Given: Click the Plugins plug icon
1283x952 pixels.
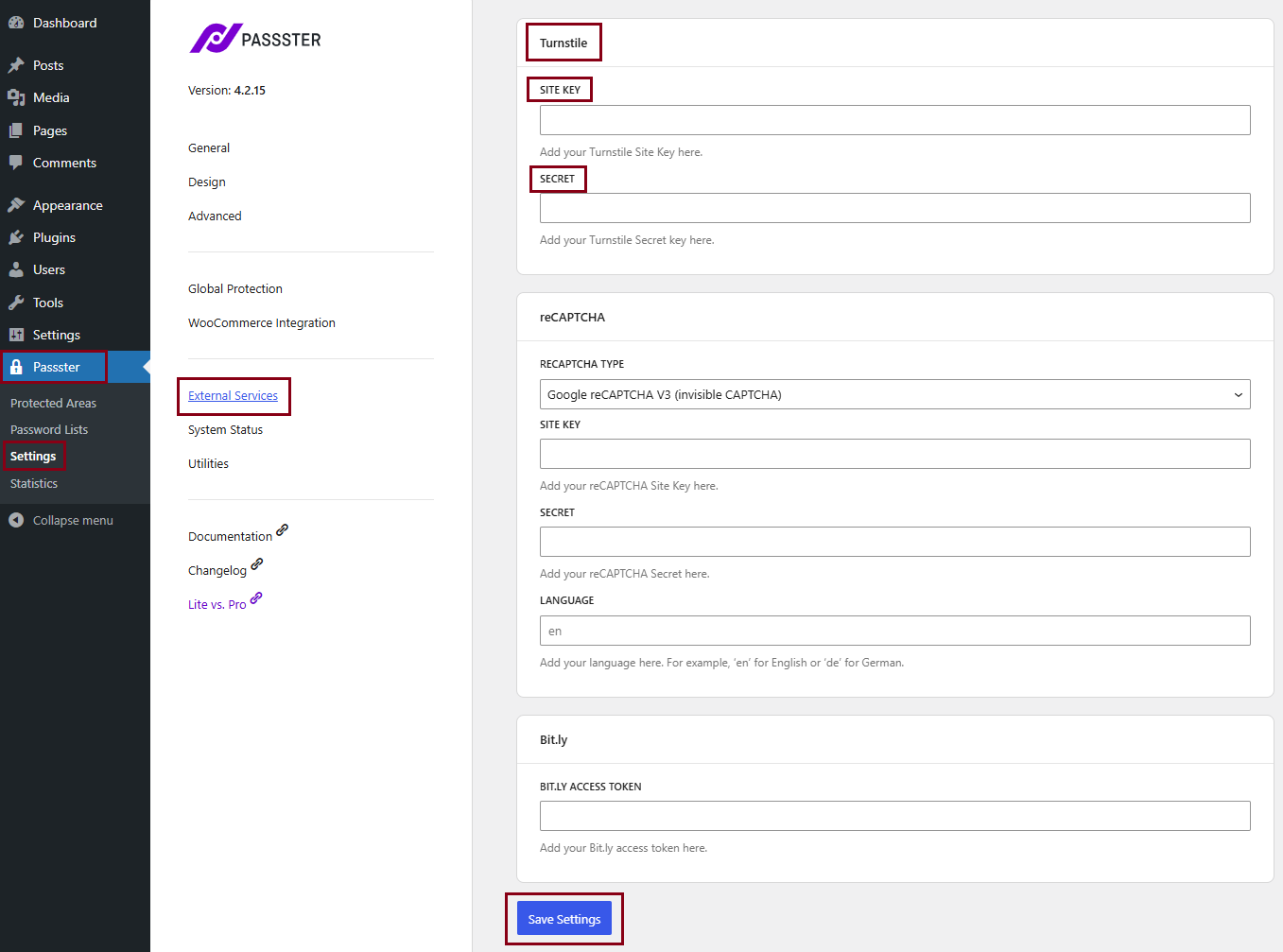Looking at the screenshot, I should [16, 237].
